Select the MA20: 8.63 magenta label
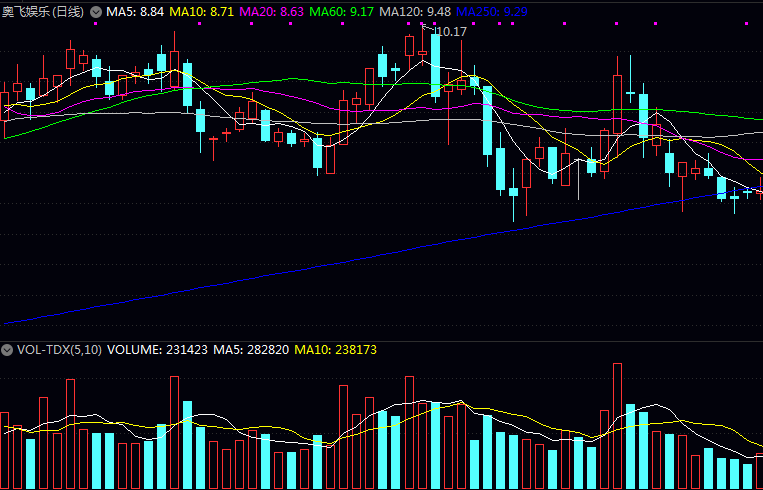Image resolution: width=763 pixels, height=490 pixels. tap(272, 12)
